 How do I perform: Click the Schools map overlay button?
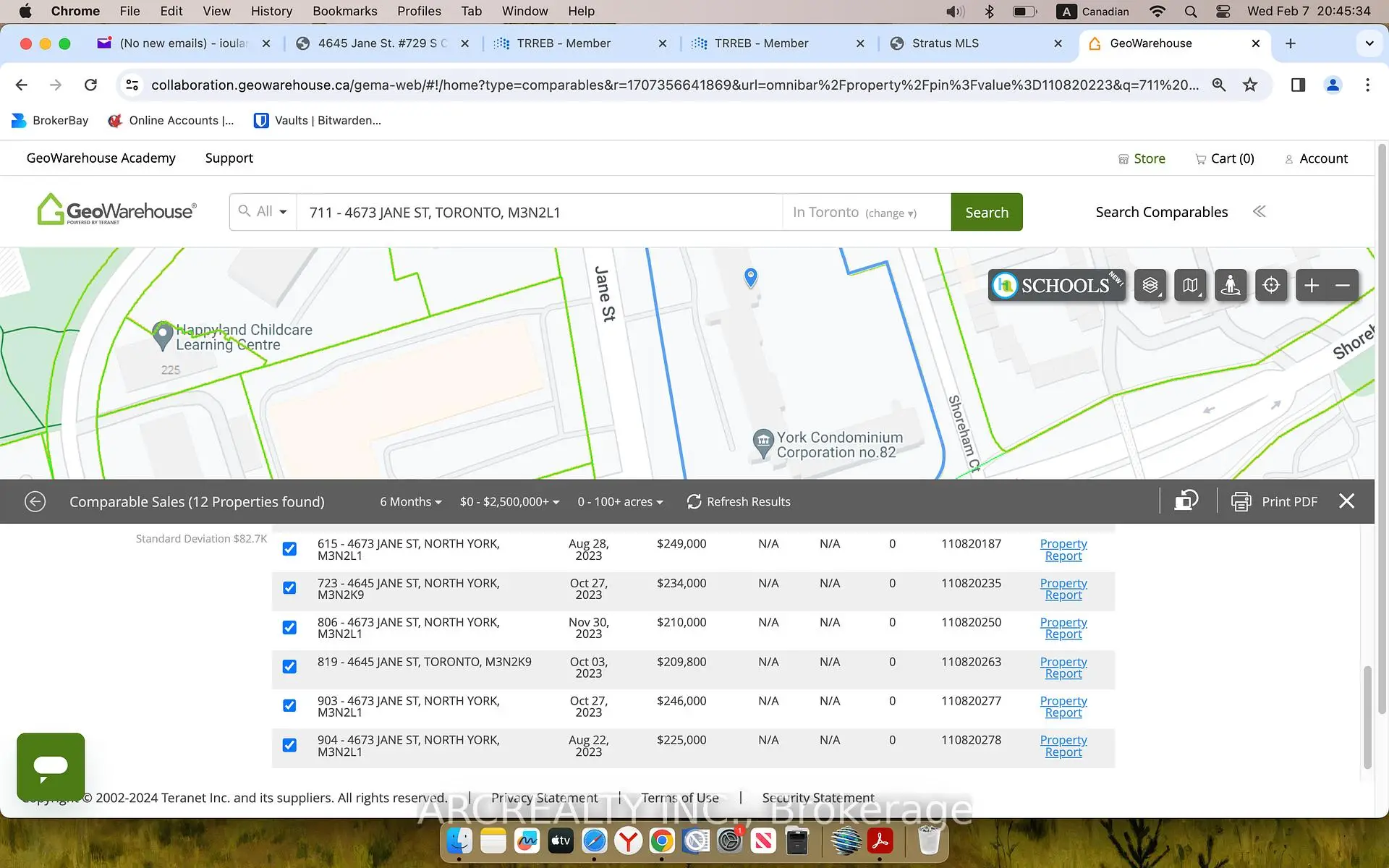tap(1056, 286)
